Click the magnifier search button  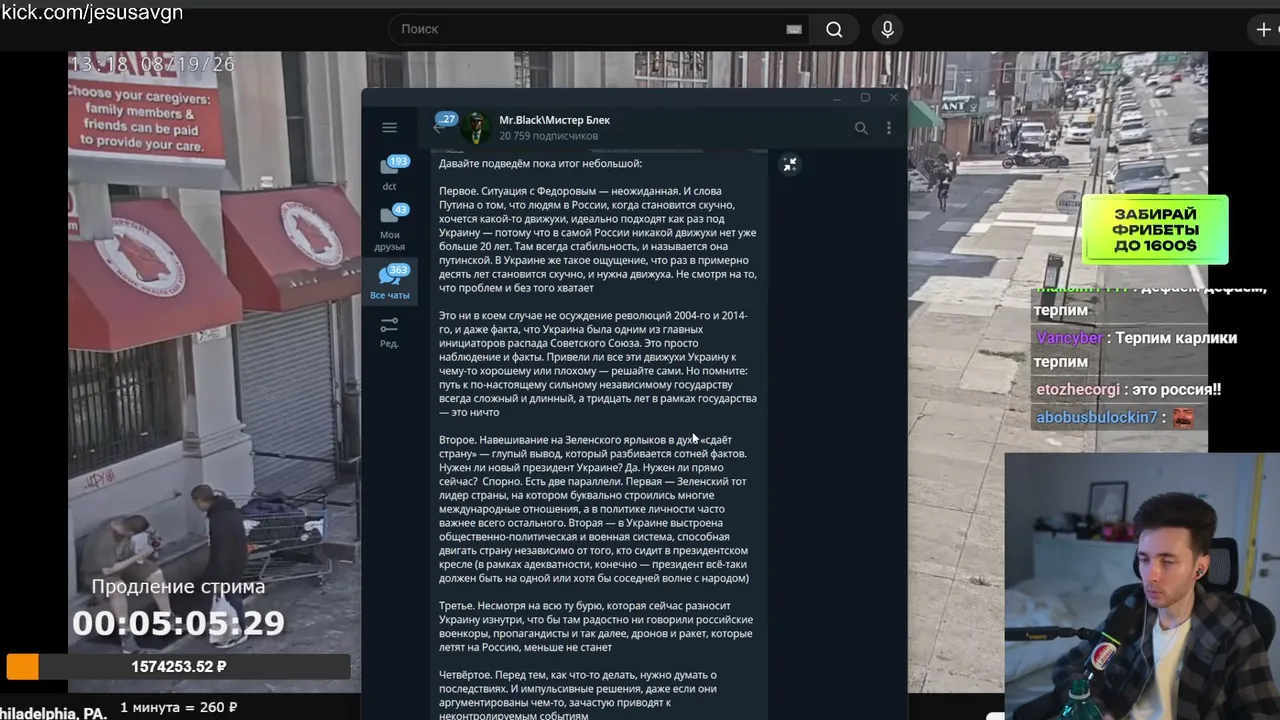[834, 29]
